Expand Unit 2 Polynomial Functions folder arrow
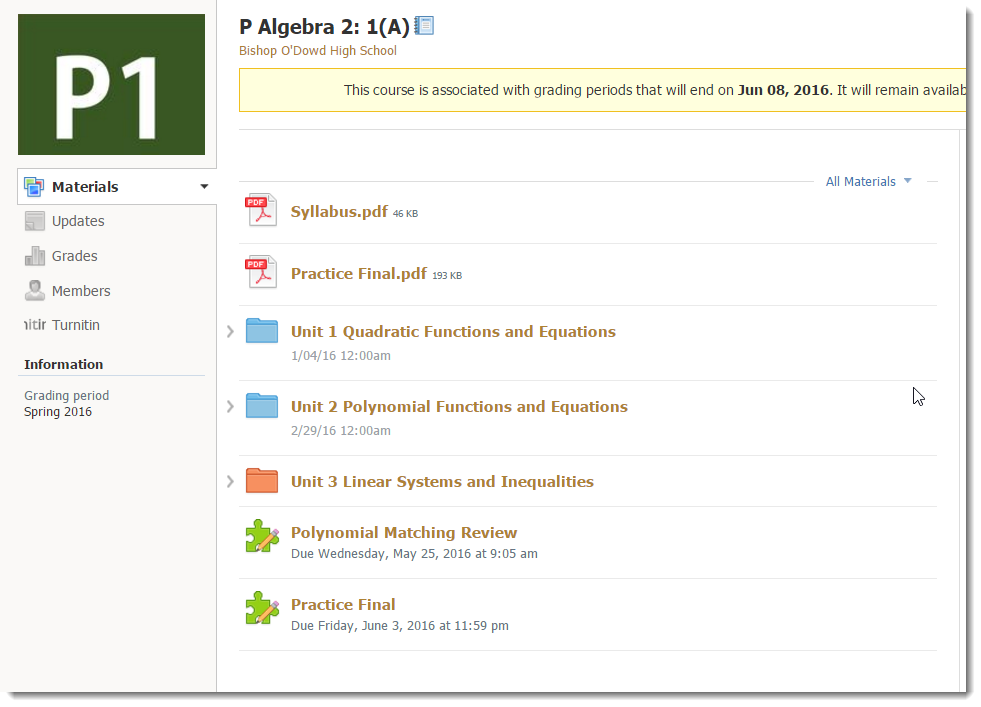Viewport: 981px width, 707px height. [x=230, y=406]
